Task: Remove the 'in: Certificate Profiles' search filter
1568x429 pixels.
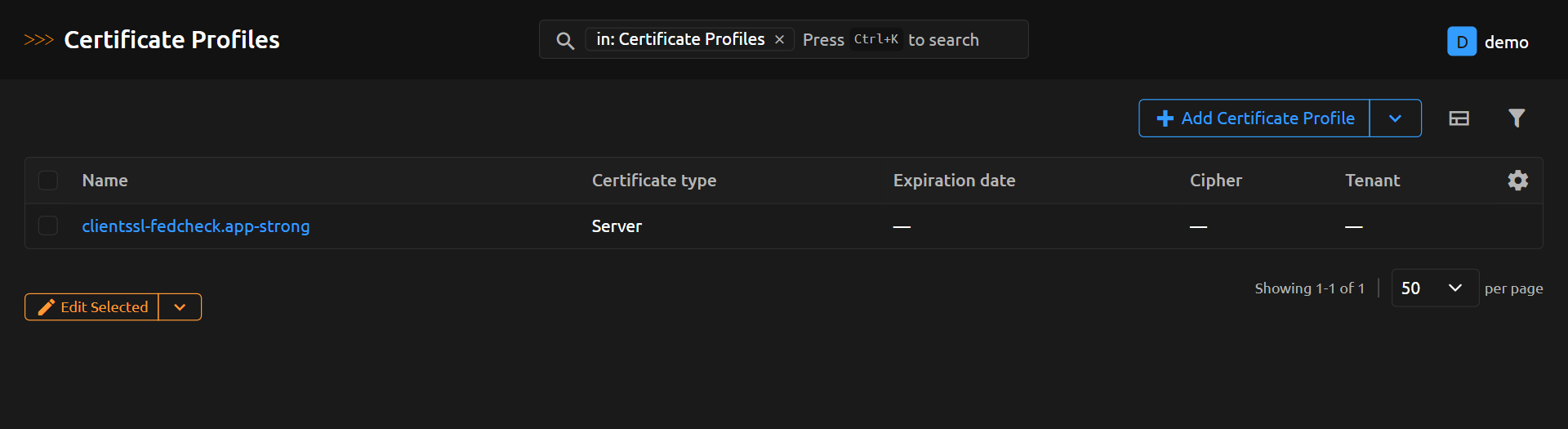Action: pos(779,40)
